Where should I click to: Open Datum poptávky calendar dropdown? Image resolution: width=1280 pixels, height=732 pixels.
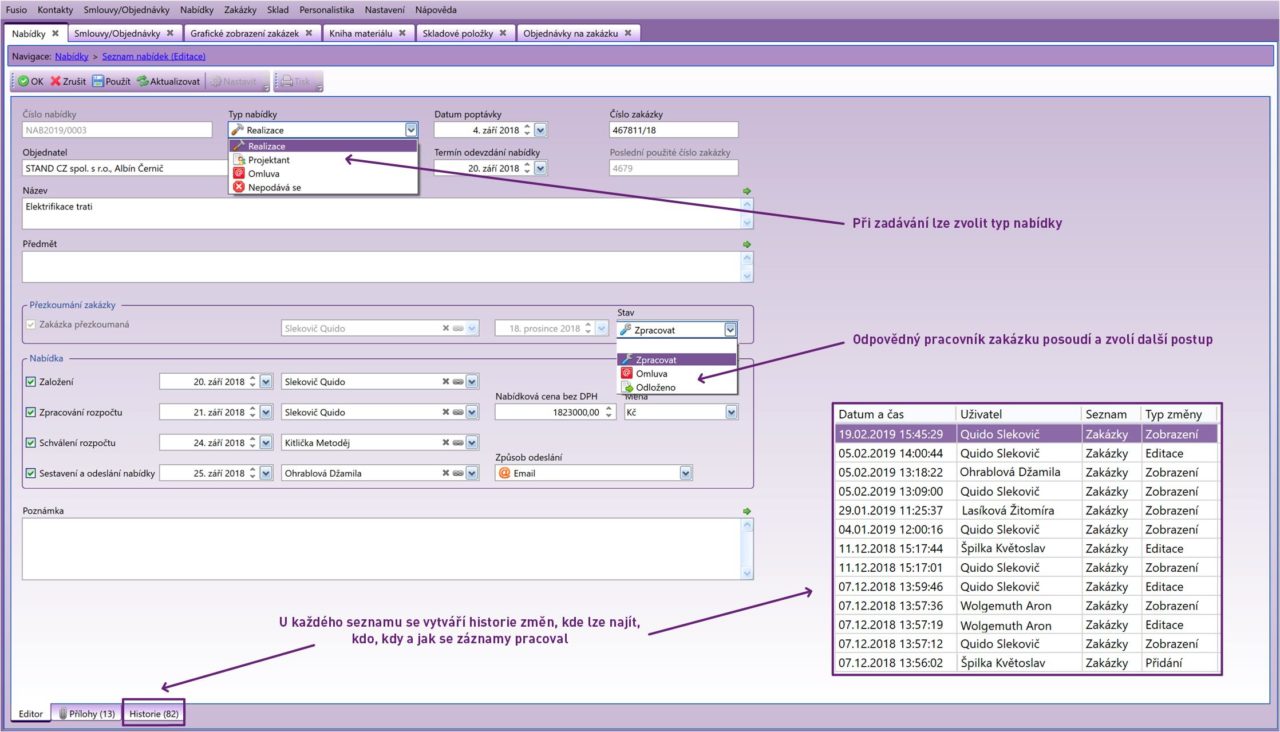coord(541,129)
